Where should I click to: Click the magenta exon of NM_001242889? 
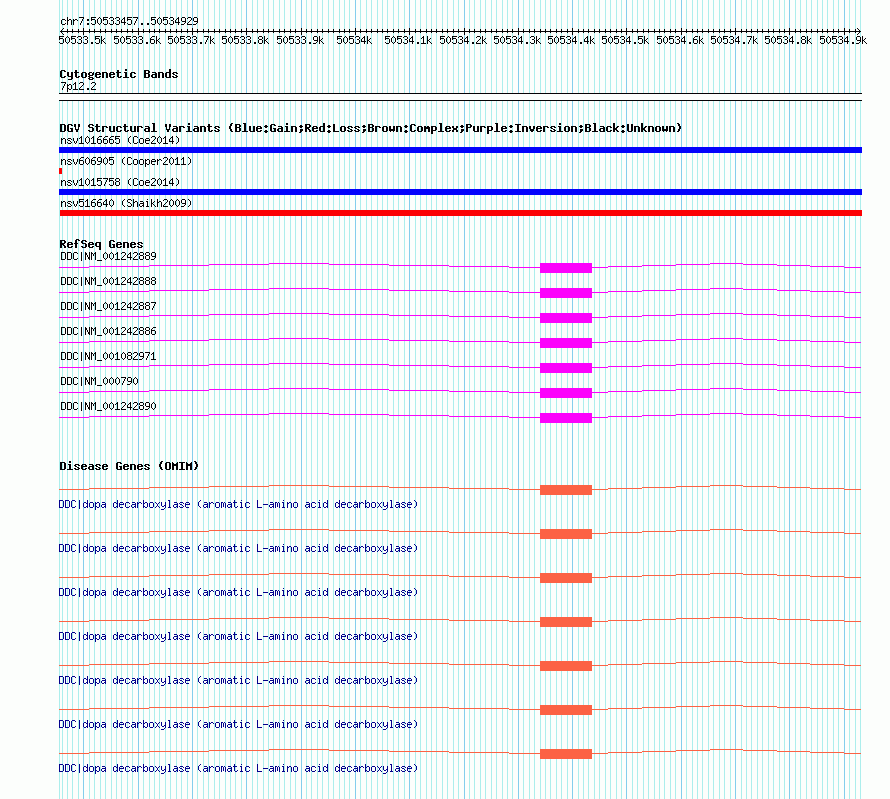tap(566, 268)
